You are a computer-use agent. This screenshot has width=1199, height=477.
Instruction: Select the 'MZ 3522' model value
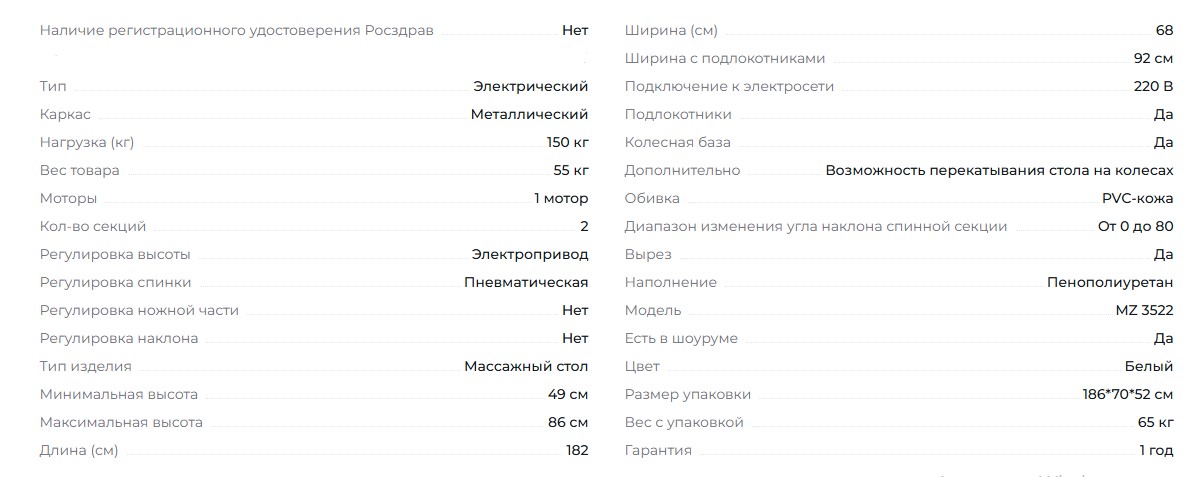1144,311
